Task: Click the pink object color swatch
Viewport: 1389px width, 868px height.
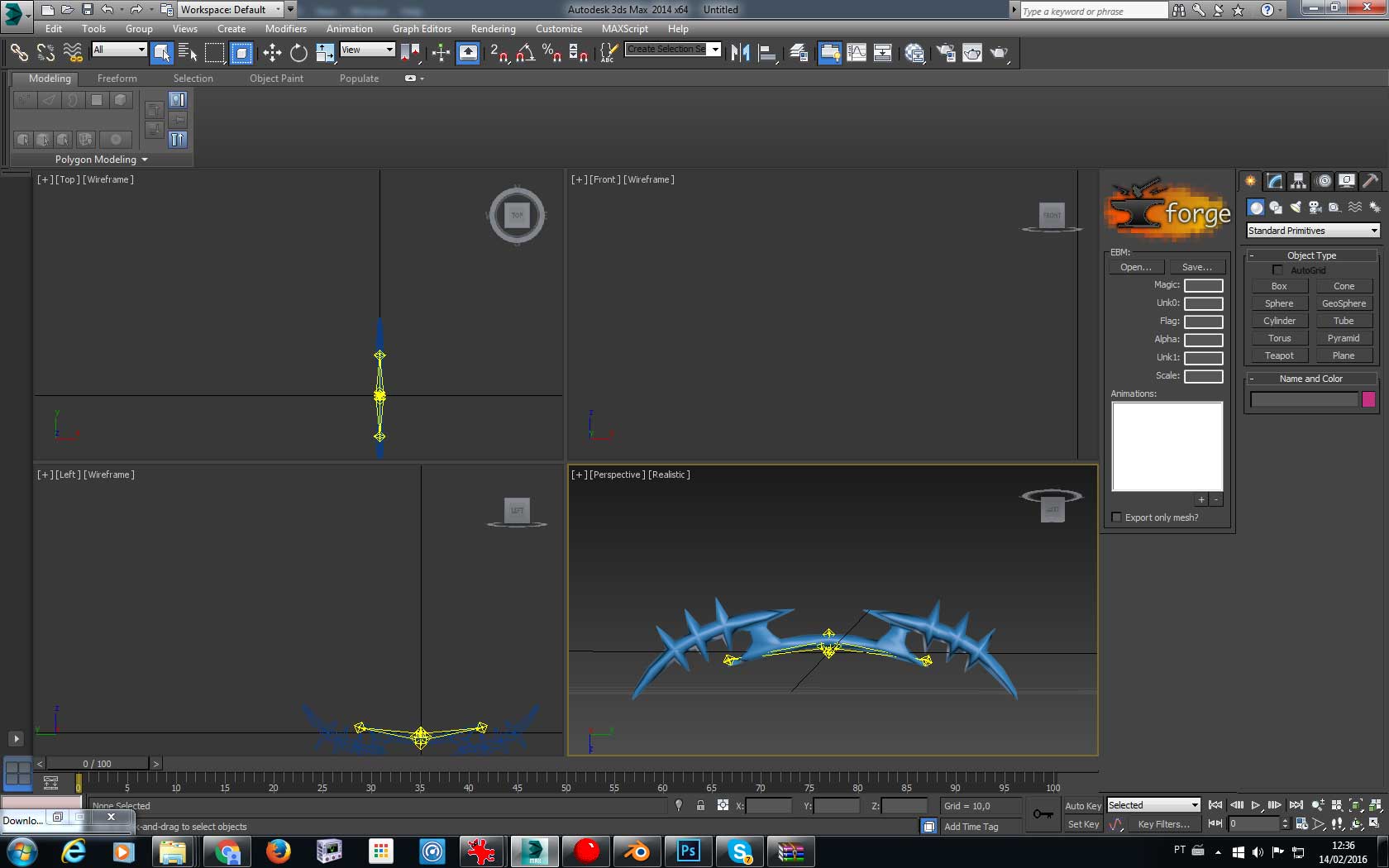Action: (x=1368, y=400)
